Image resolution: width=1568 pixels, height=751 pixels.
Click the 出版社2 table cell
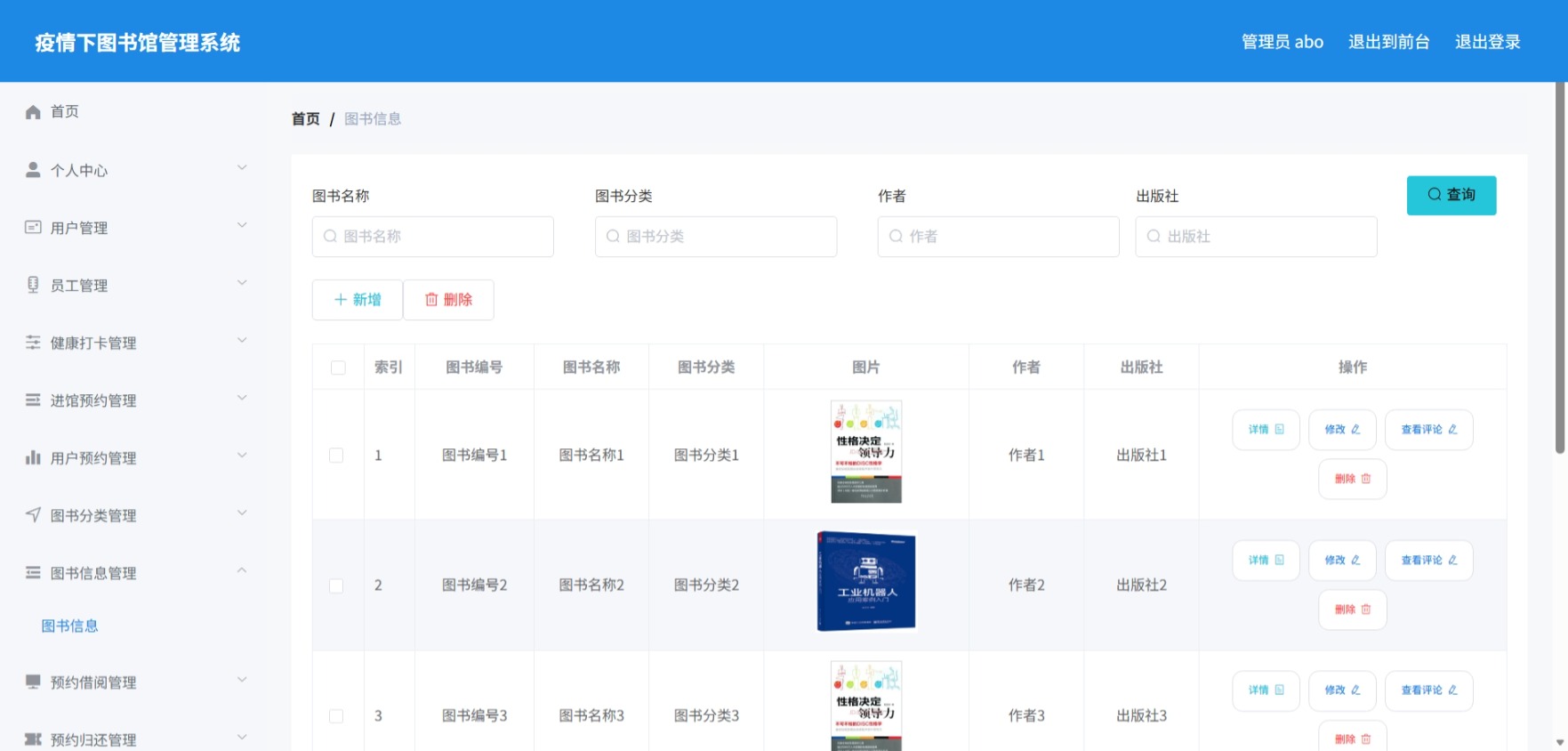point(1142,585)
